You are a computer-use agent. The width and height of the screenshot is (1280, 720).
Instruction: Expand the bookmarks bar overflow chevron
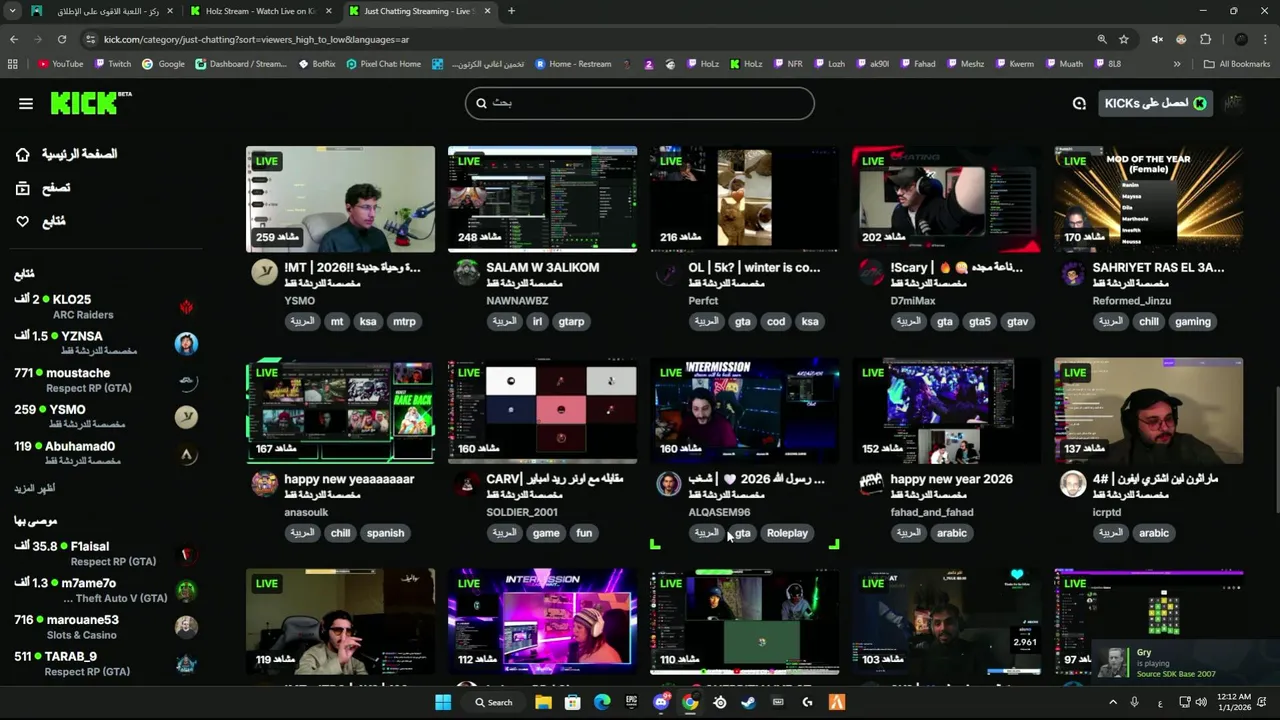(x=1177, y=64)
